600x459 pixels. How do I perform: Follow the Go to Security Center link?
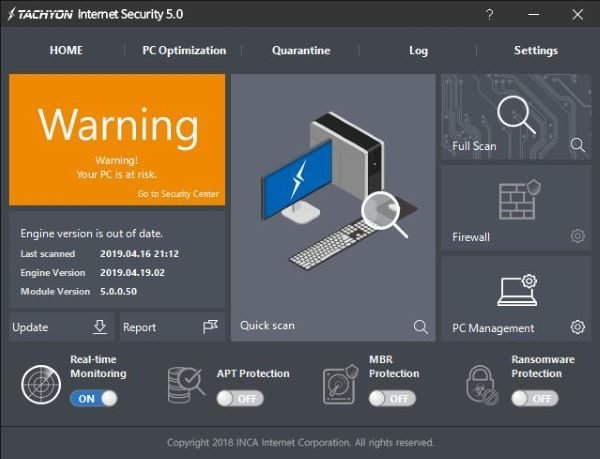coord(178,194)
